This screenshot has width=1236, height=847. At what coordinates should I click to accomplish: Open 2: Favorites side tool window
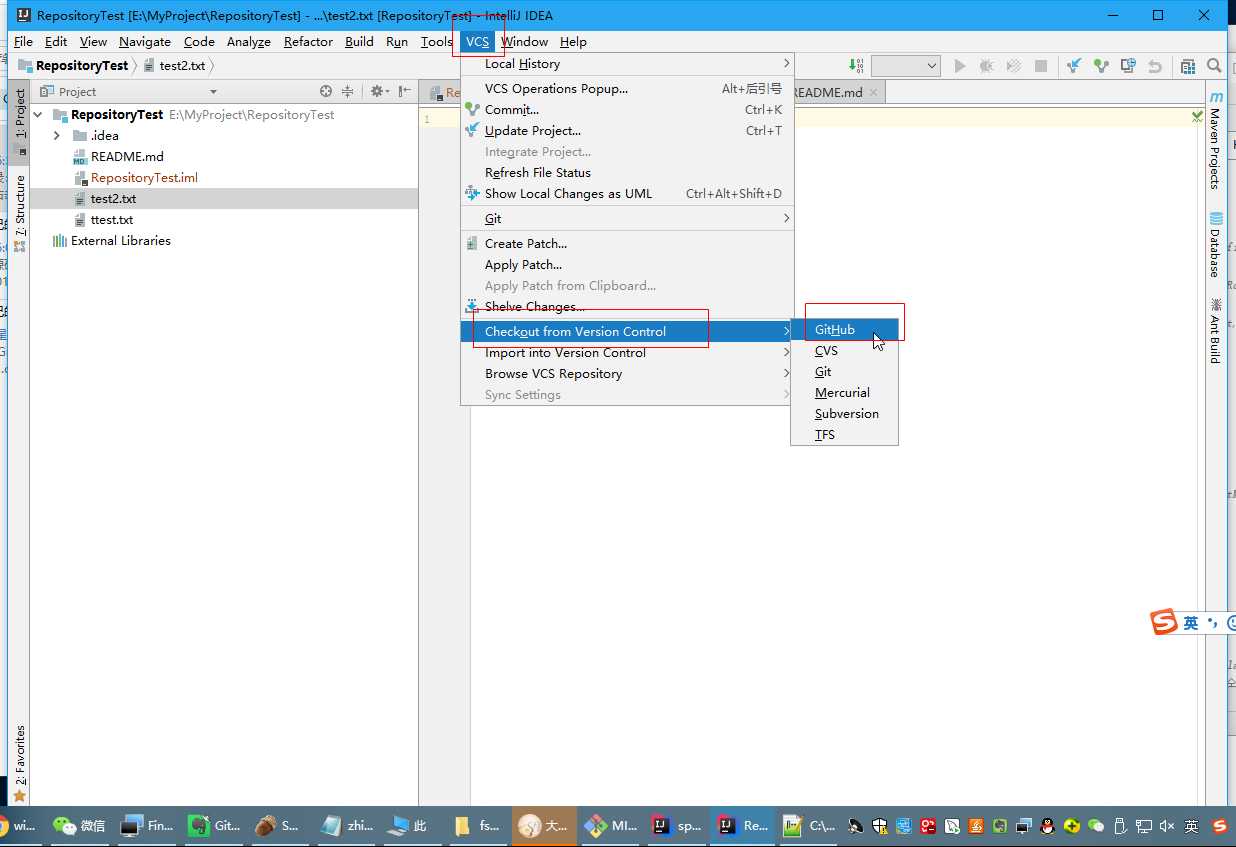pos(19,764)
